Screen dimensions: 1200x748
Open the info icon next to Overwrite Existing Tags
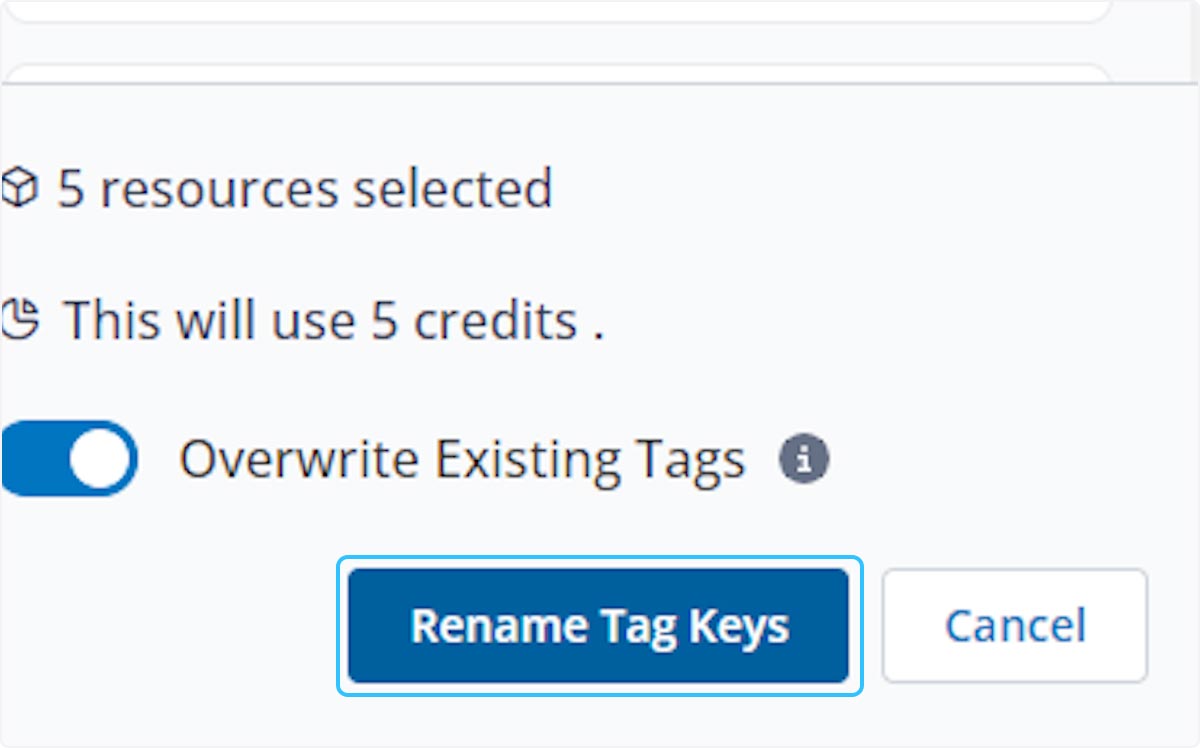click(x=804, y=460)
